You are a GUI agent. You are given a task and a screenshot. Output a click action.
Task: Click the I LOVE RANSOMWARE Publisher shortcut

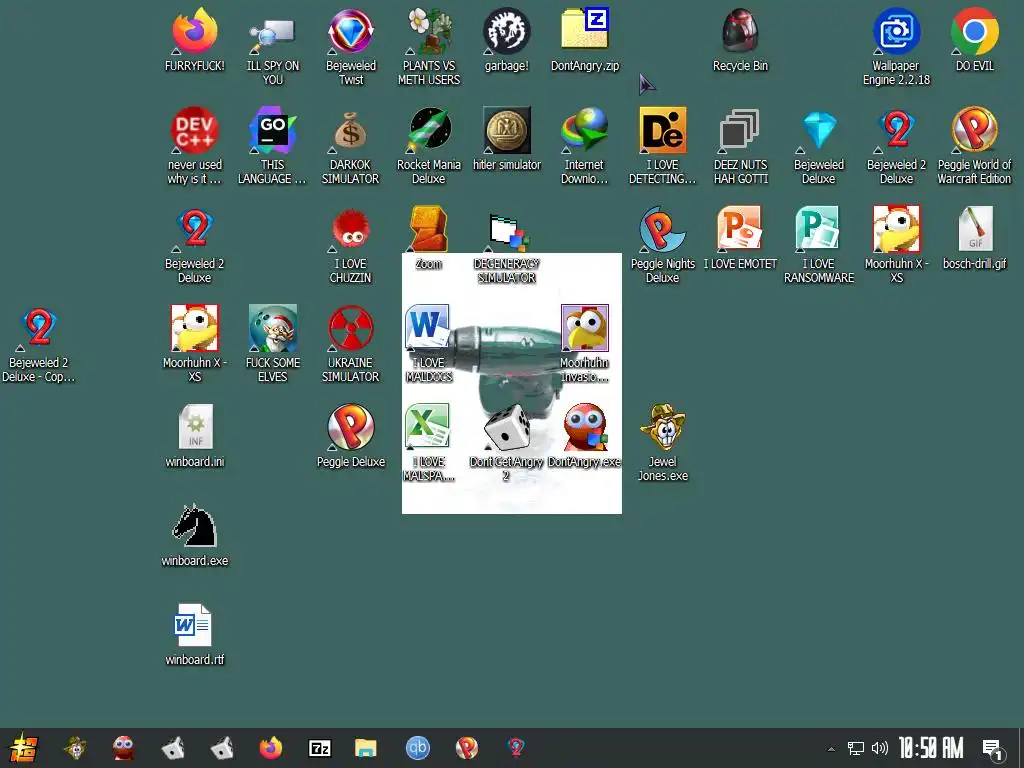coord(819,246)
